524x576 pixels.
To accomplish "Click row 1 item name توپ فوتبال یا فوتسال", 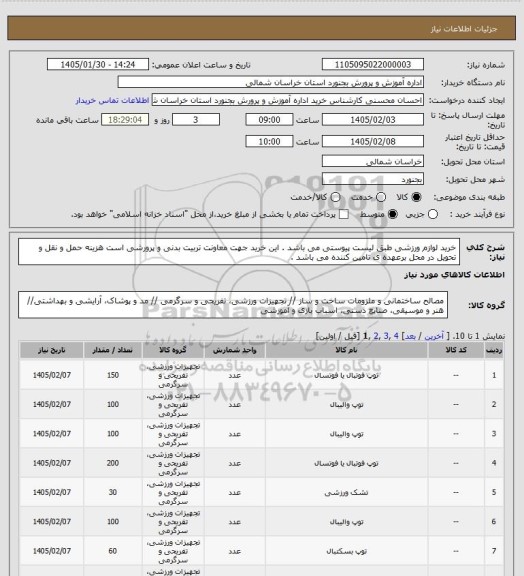I will click(x=346, y=375).
